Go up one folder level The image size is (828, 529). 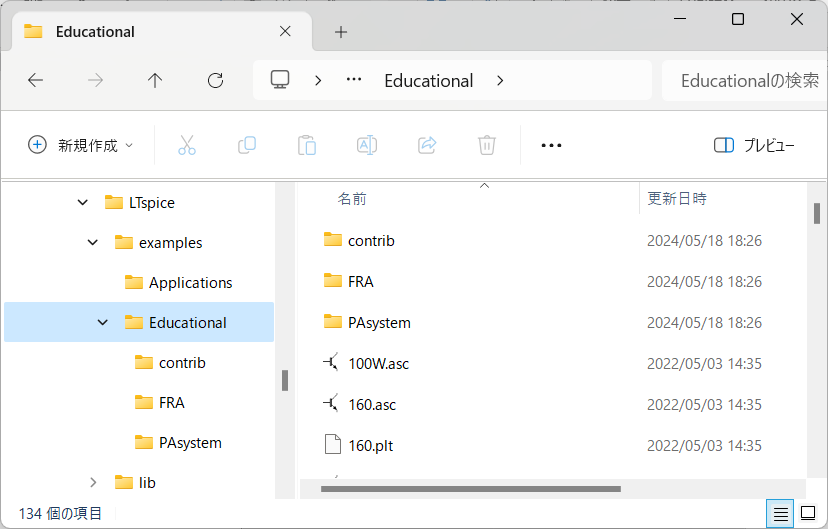coord(155,81)
